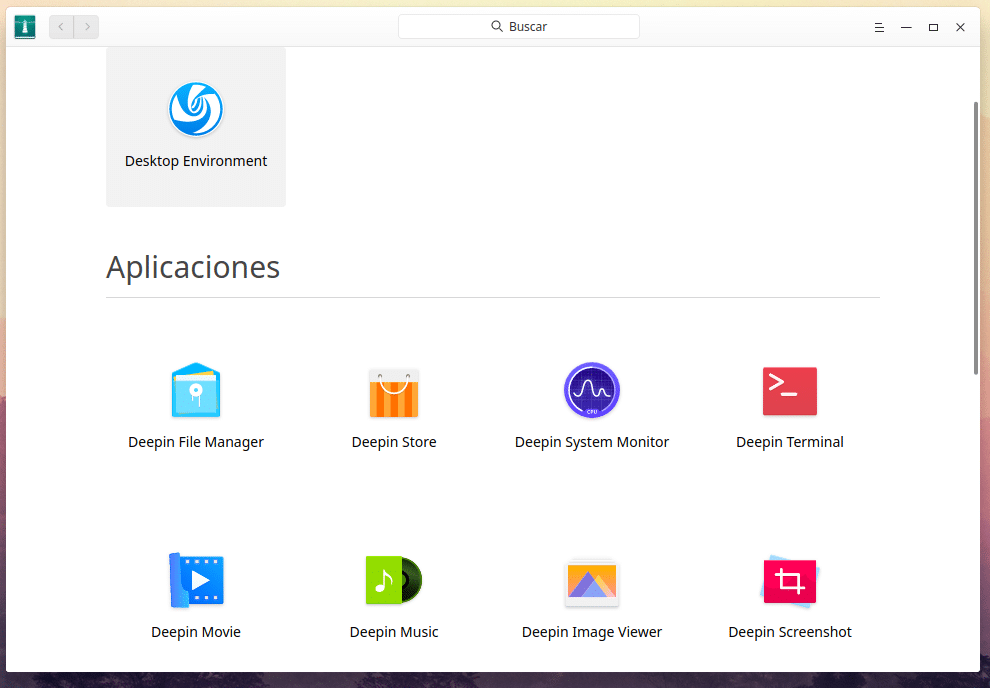Open the Desktop Environment manual tile

coord(196,126)
